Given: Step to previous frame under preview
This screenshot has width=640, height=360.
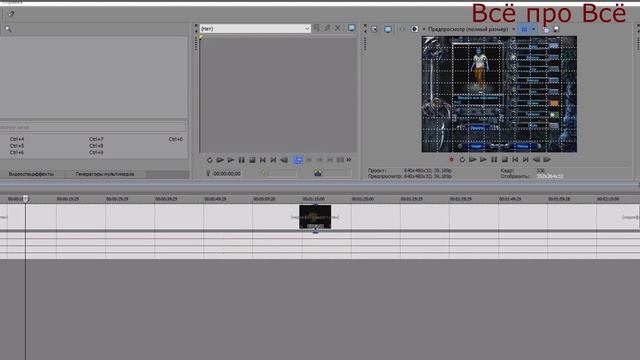Looking at the screenshot, I should pos(536,160).
